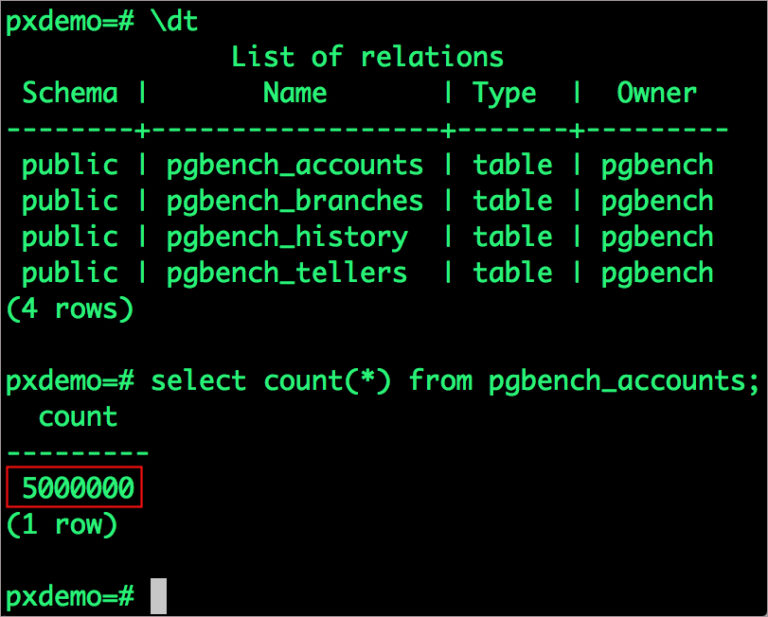Click the schema value in the pgbench_accounts row
This screenshot has width=768, height=617.
point(70,165)
